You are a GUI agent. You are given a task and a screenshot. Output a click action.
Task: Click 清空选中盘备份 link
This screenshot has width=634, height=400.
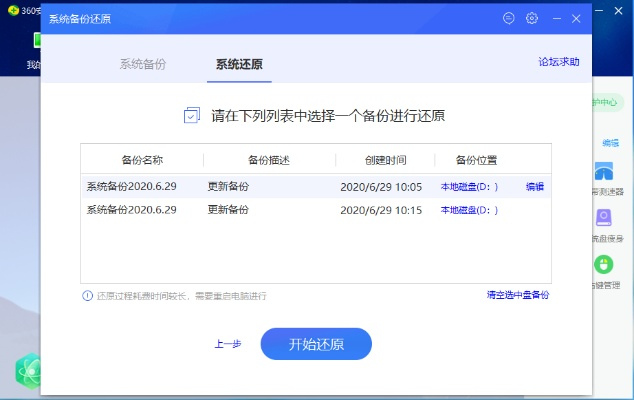click(x=517, y=295)
